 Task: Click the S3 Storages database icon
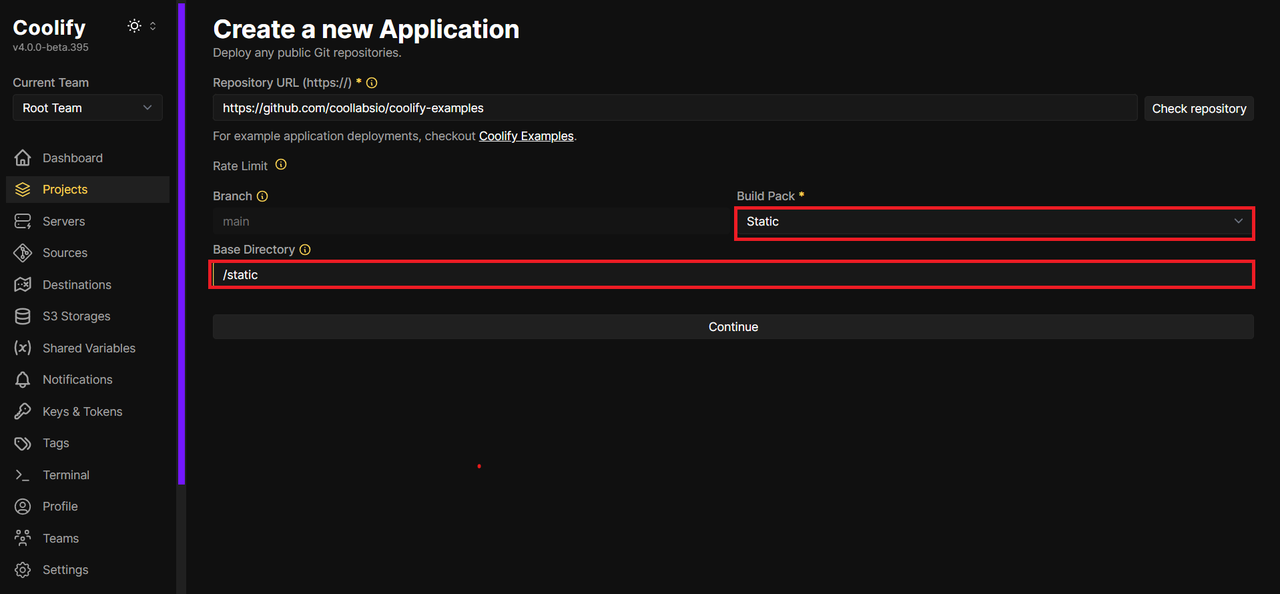pyautogui.click(x=23, y=316)
